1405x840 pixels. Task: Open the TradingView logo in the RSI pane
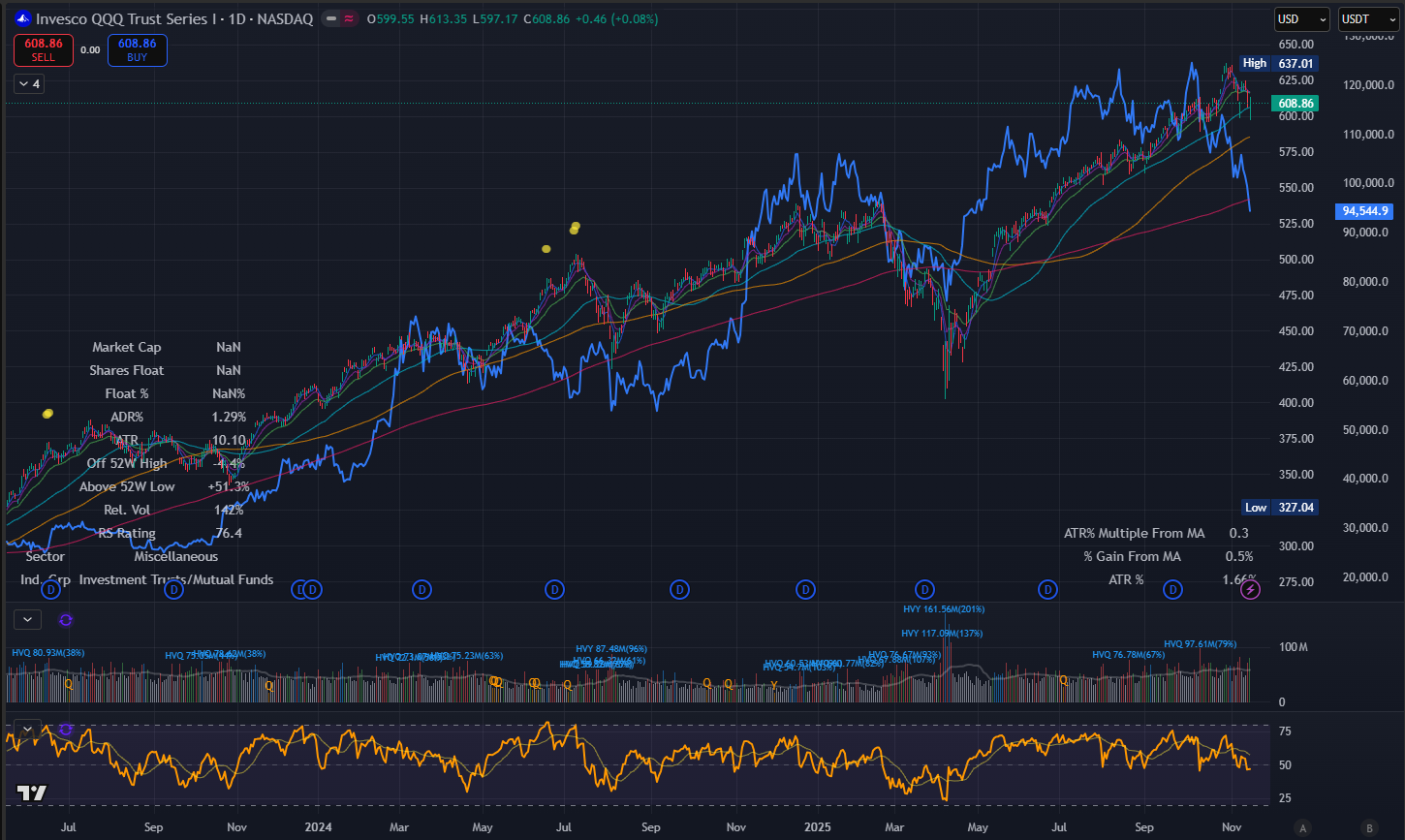[32, 793]
